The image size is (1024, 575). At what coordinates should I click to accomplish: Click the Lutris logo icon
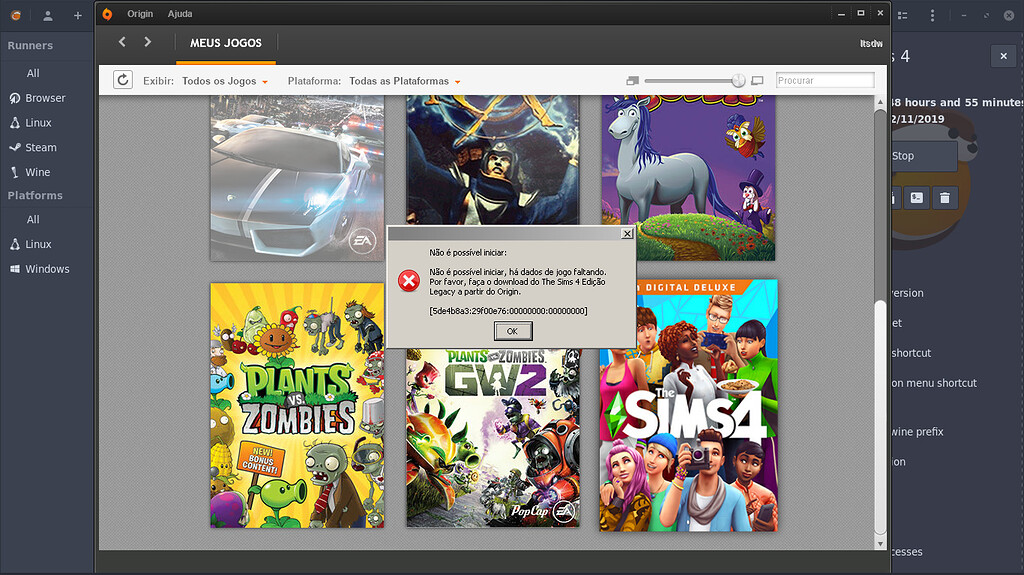pyautogui.click(x=16, y=15)
